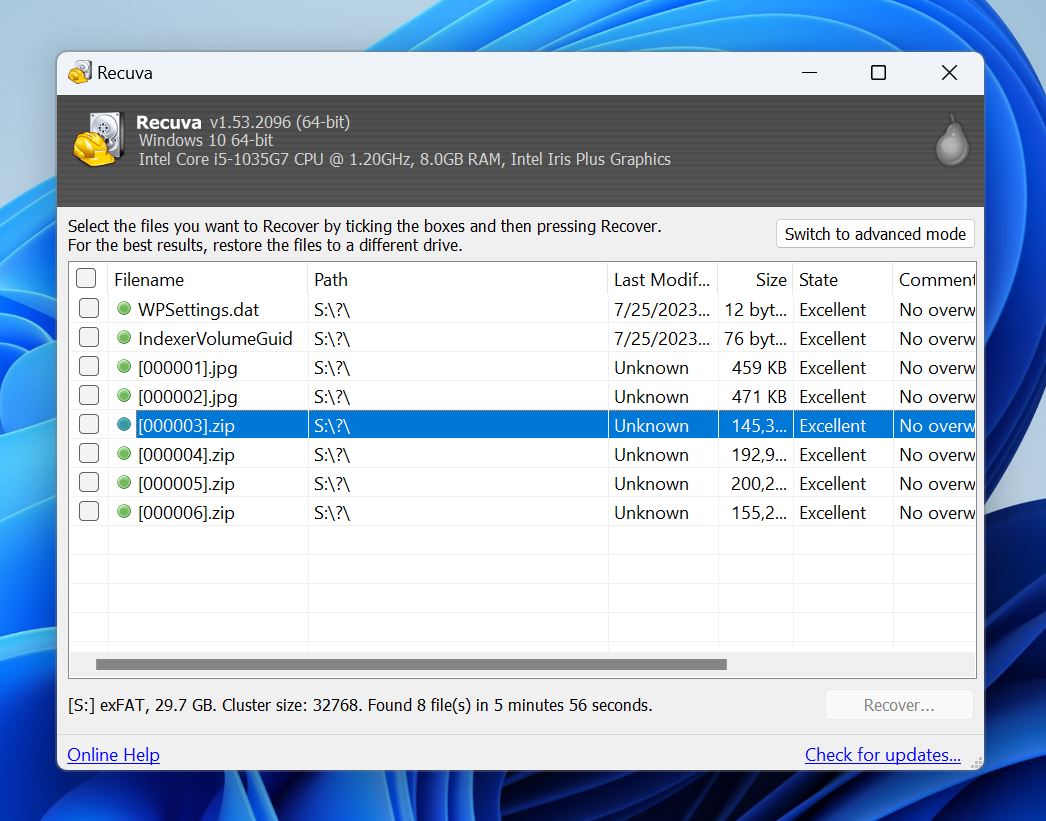Click the small Recuva icon in title bar

[x=79, y=72]
